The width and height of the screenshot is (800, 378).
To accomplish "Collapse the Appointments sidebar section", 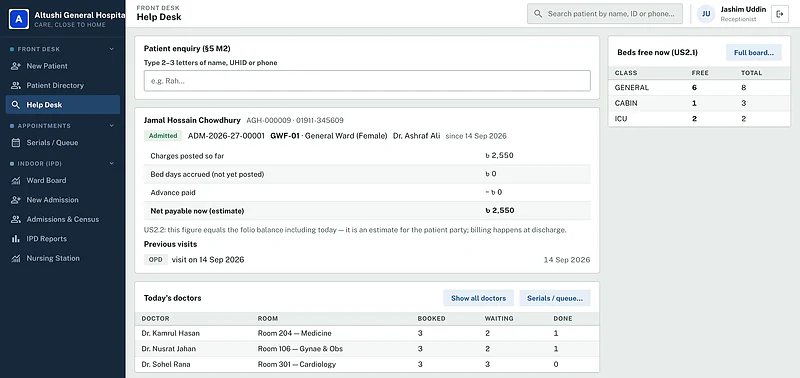I will [x=112, y=125].
